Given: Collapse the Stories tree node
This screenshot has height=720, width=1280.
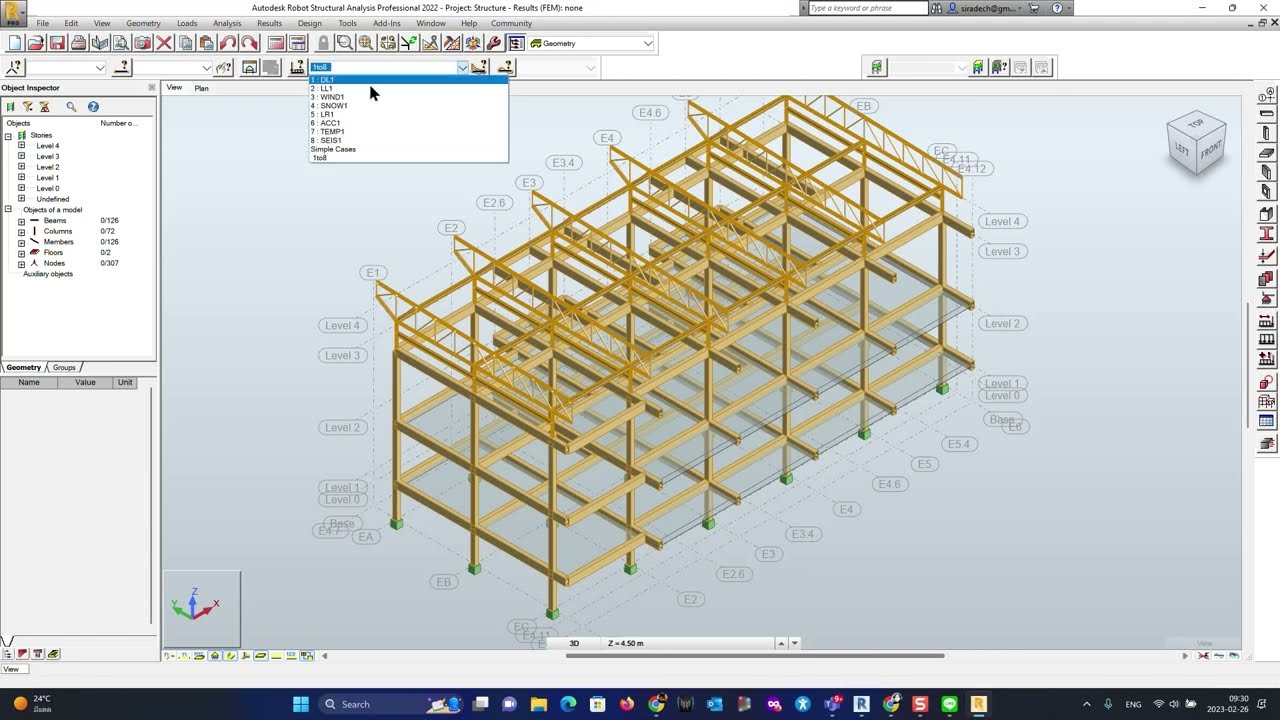Looking at the screenshot, I should (x=8, y=135).
